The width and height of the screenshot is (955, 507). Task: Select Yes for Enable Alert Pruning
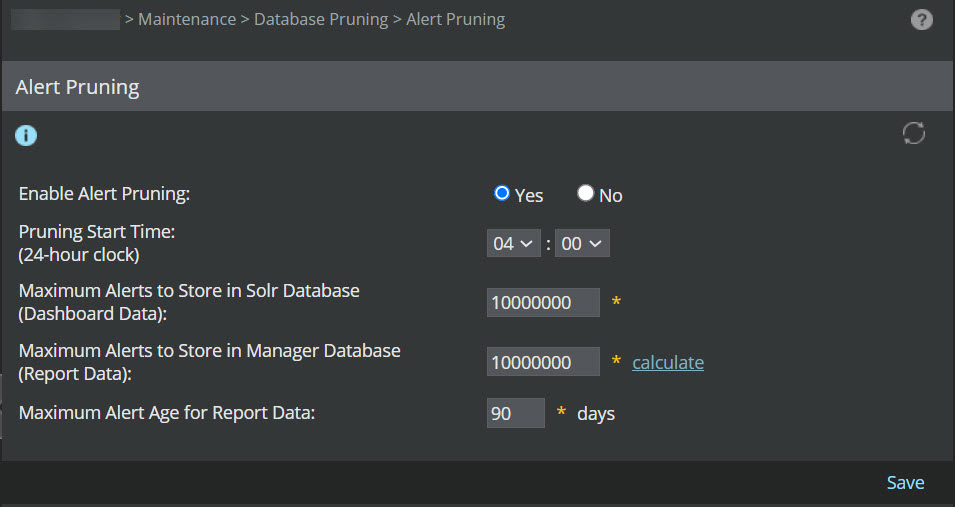pyautogui.click(x=502, y=193)
